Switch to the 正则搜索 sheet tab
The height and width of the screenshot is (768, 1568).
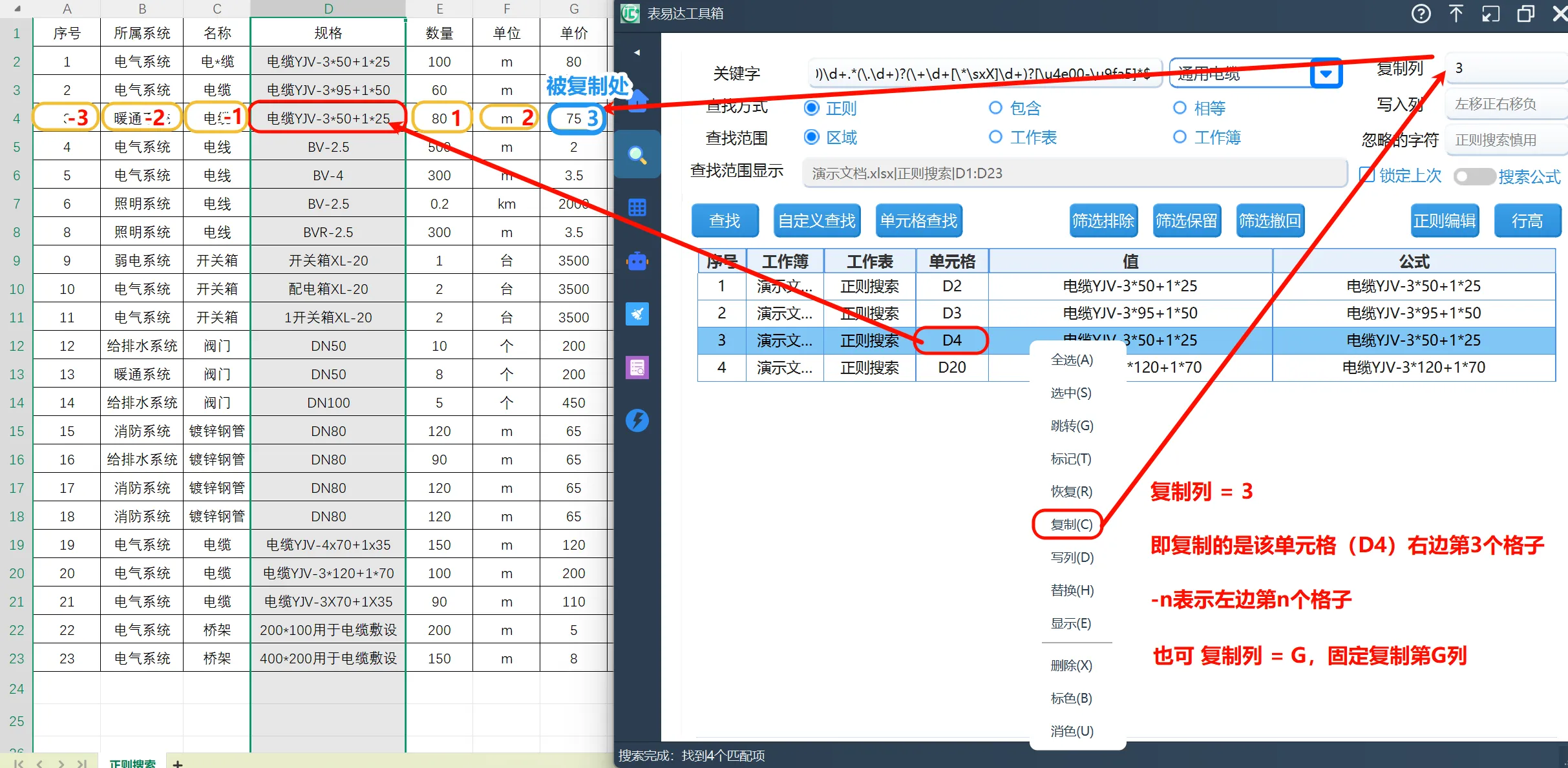point(132,763)
